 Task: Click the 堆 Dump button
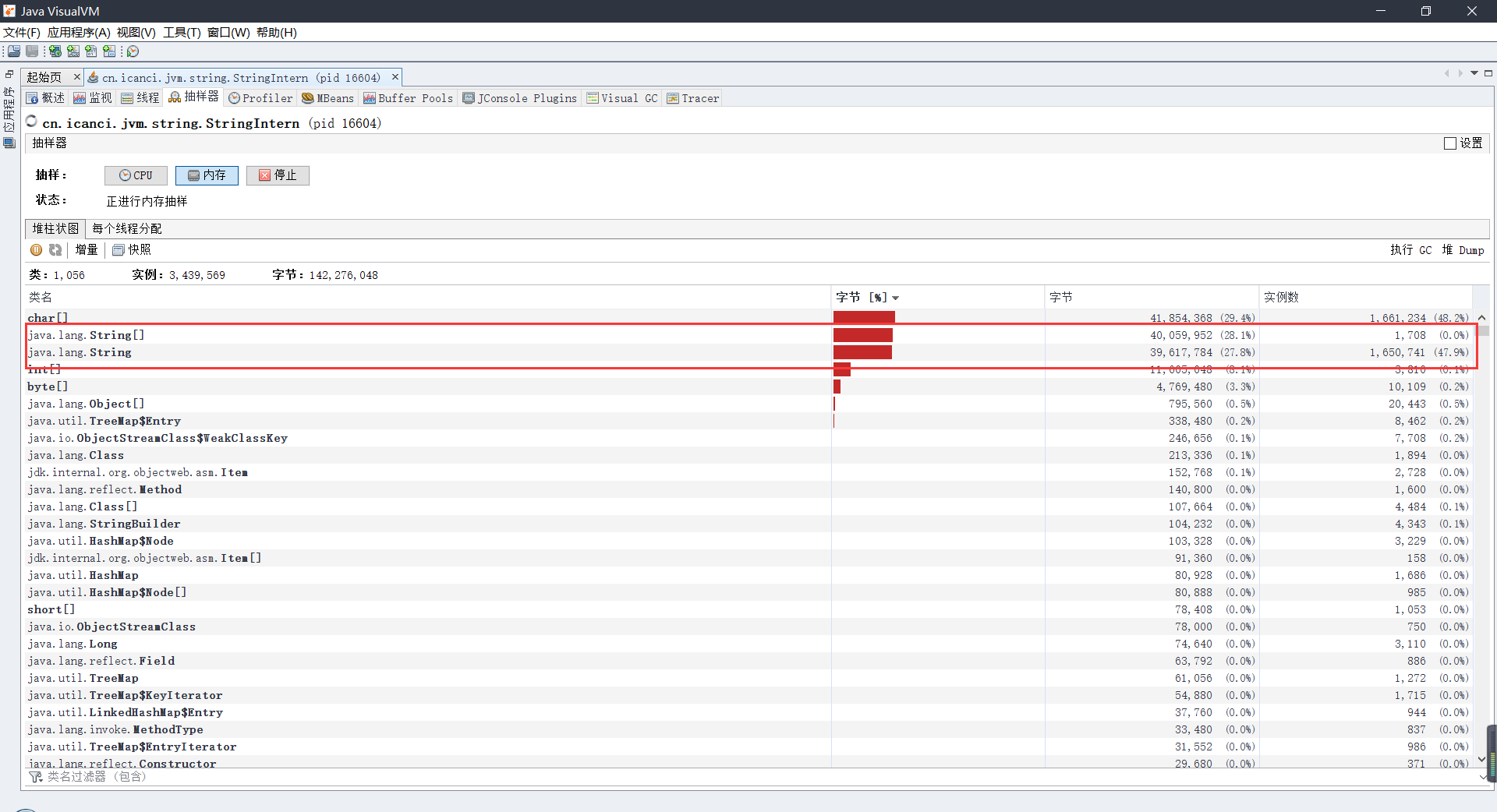(x=1463, y=250)
